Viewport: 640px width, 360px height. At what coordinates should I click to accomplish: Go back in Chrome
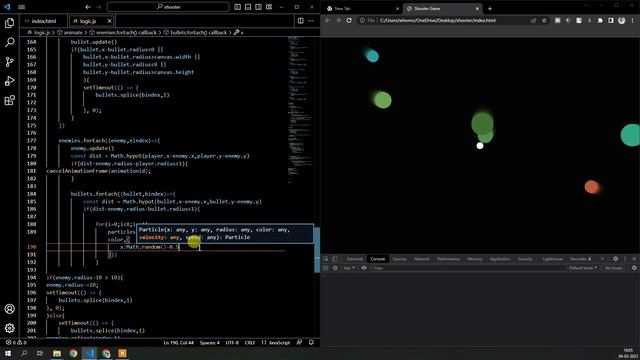tap(327, 20)
